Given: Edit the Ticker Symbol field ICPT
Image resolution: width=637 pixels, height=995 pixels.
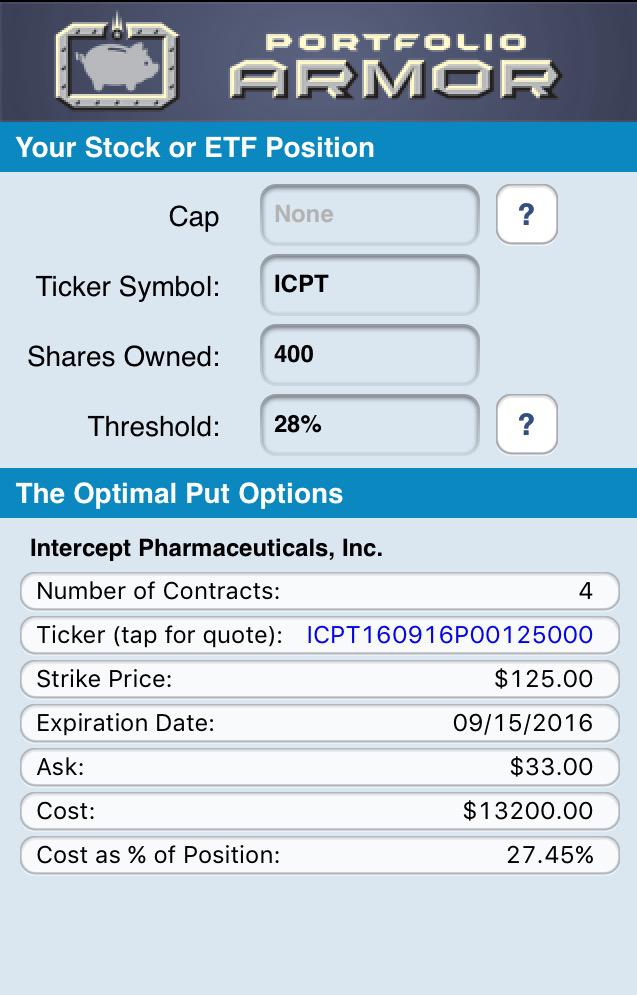Looking at the screenshot, I should 370,285.
